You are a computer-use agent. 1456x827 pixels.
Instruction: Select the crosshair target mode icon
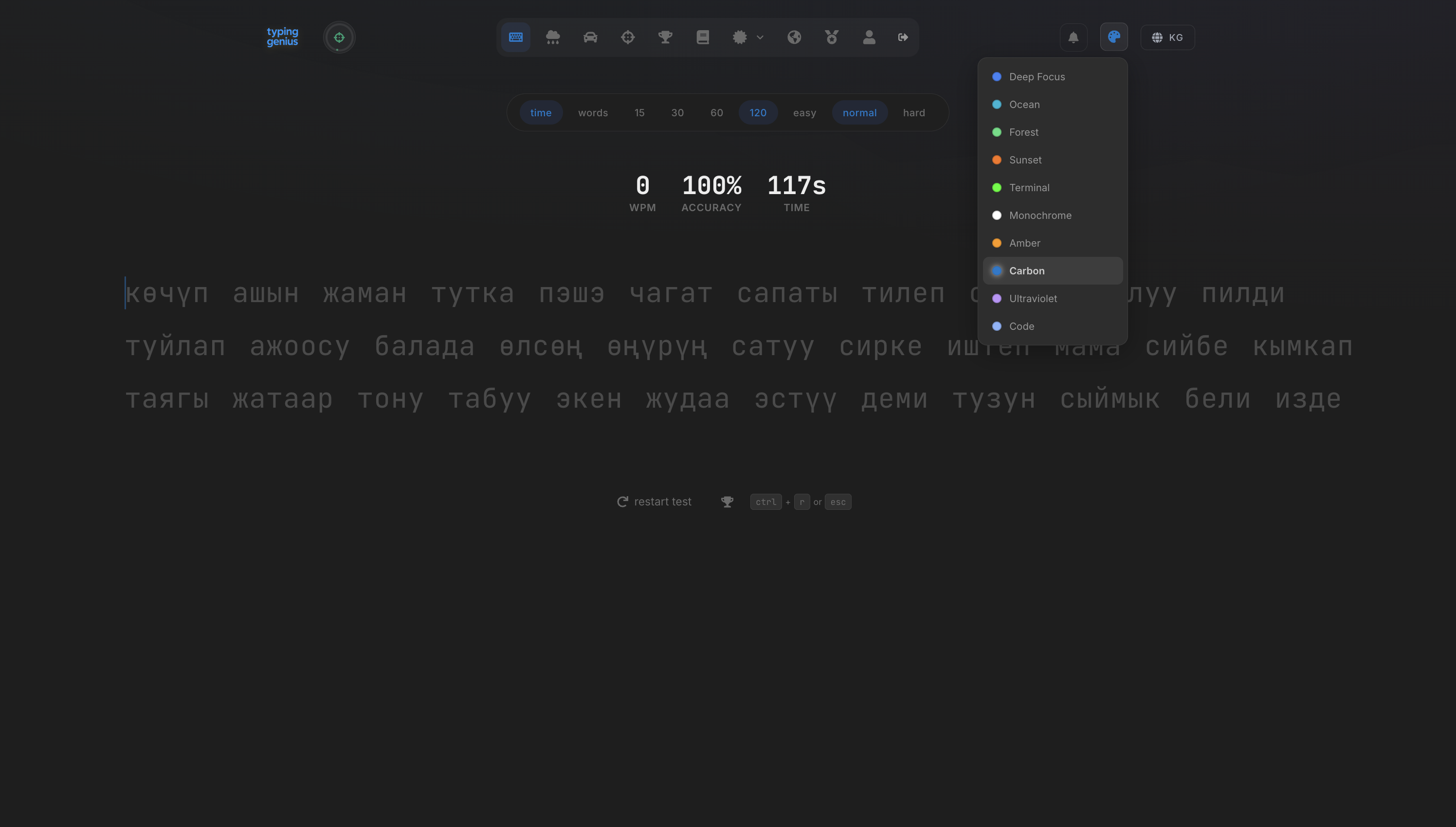click(x=628, y=37)
